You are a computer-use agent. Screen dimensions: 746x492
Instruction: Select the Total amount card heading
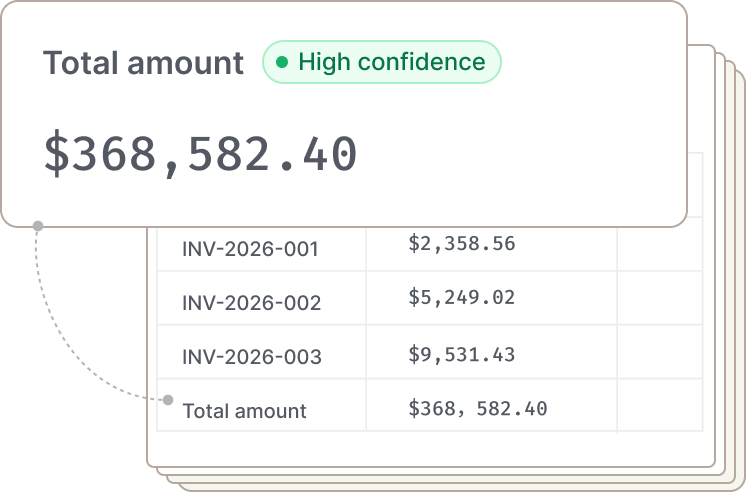coord(143,63)
